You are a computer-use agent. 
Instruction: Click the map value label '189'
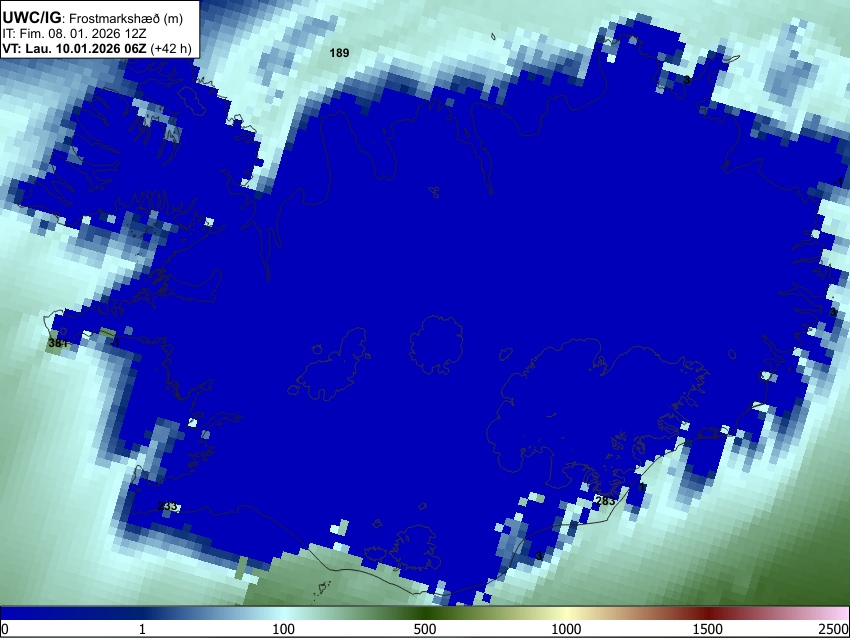pyautogui.click(x=339, y=53)
